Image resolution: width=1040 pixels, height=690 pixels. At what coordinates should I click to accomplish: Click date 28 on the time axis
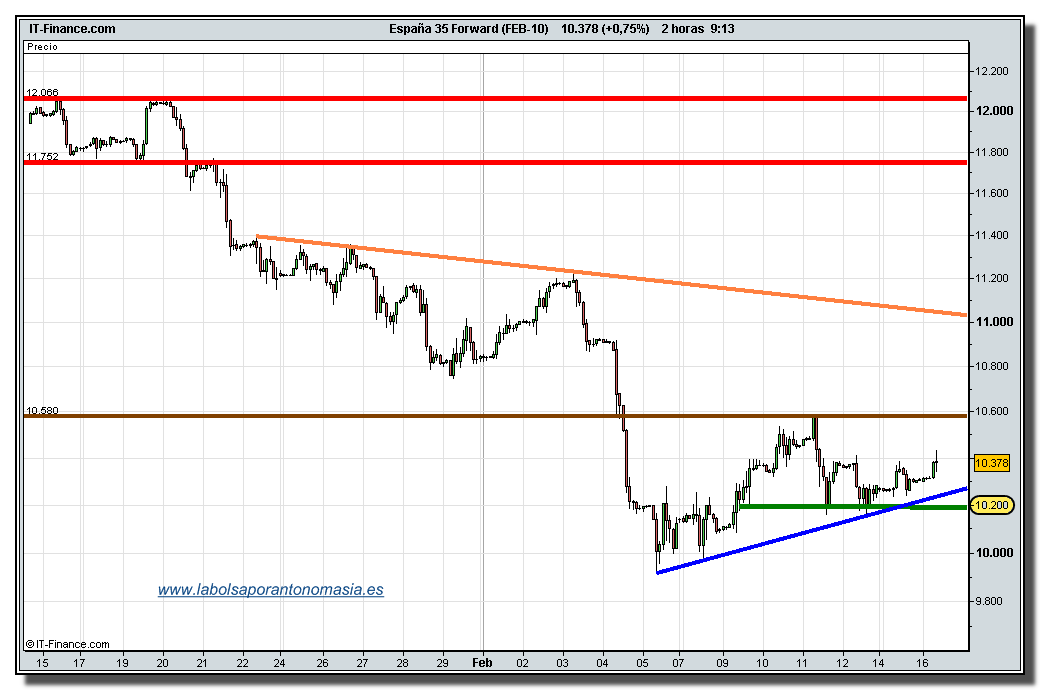tap(403, 662)
